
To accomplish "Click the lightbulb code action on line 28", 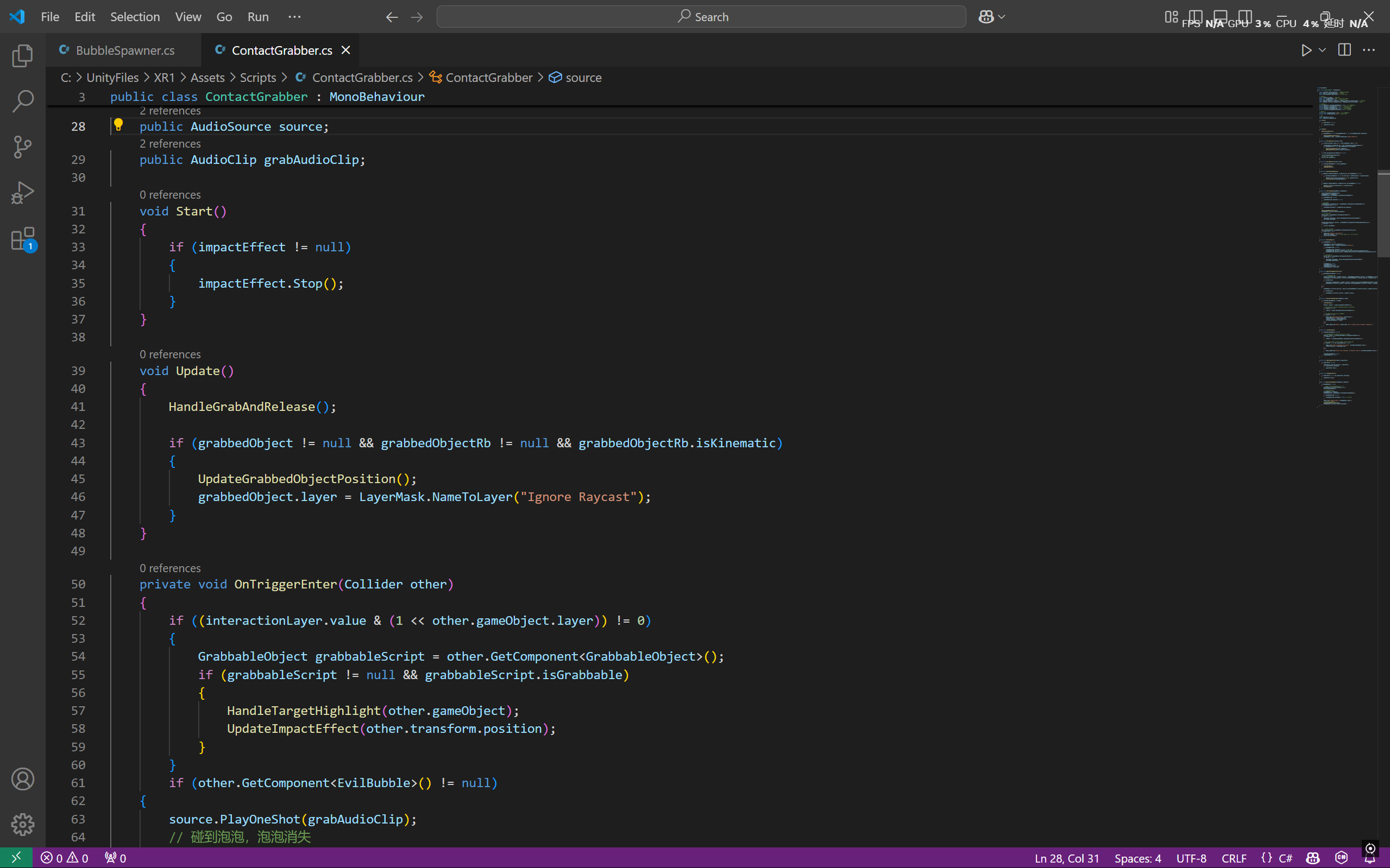I will [x=118, y=124].
